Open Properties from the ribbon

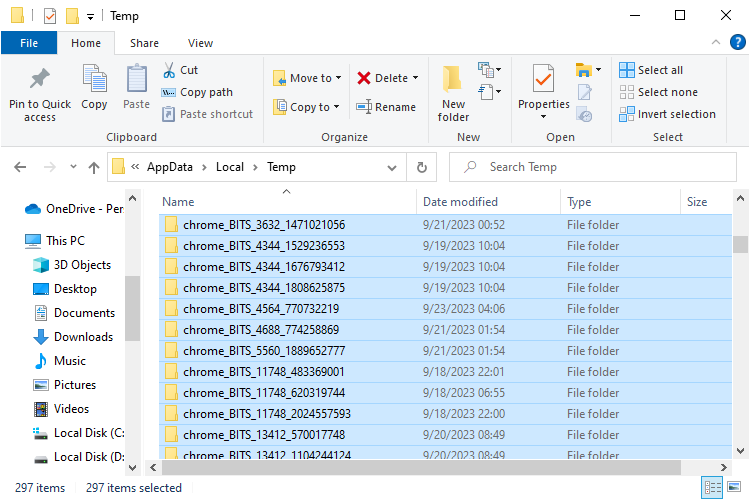(x=543, y=80)
